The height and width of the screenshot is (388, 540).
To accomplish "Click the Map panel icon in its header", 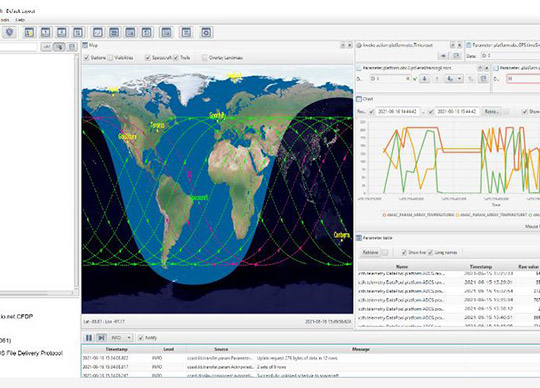I will tap(85, 45).
